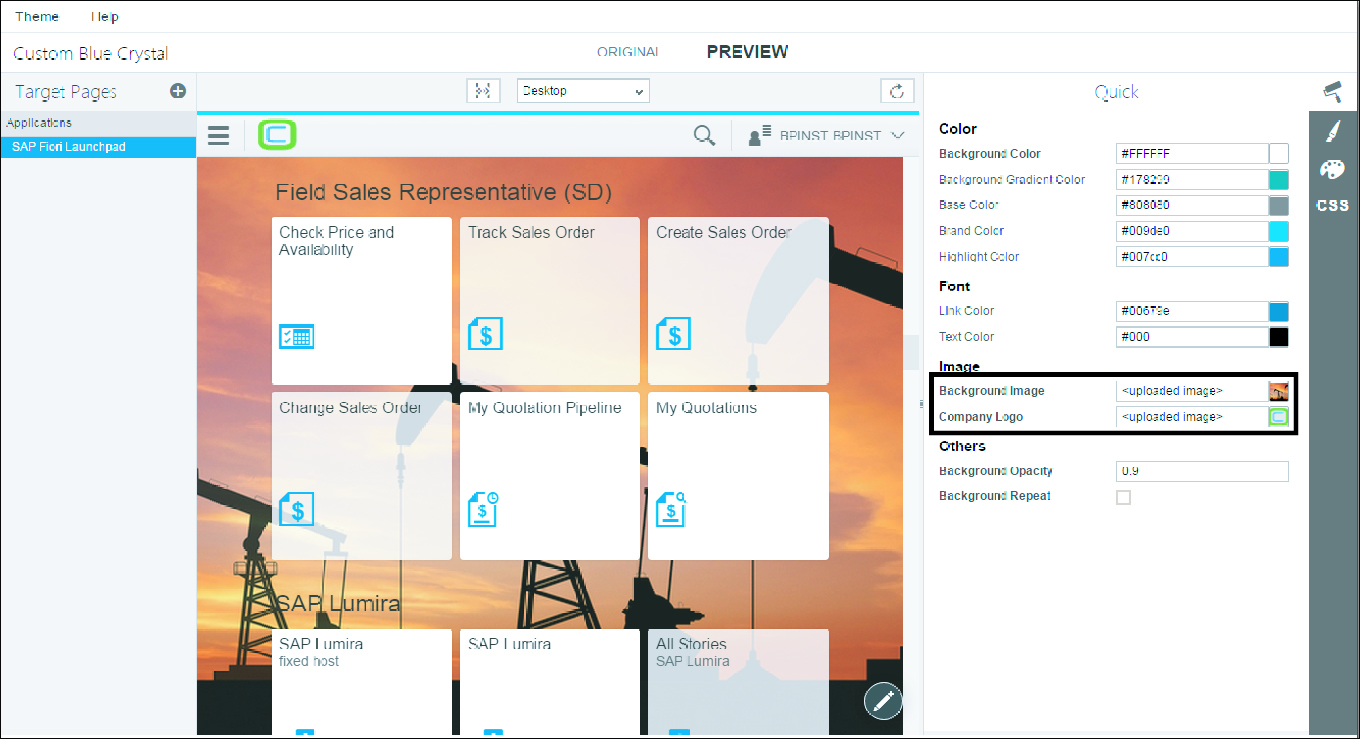Click the Company Logo uploaded image field
This screenshot has width=1360, height=739.
pos(1192,417)
